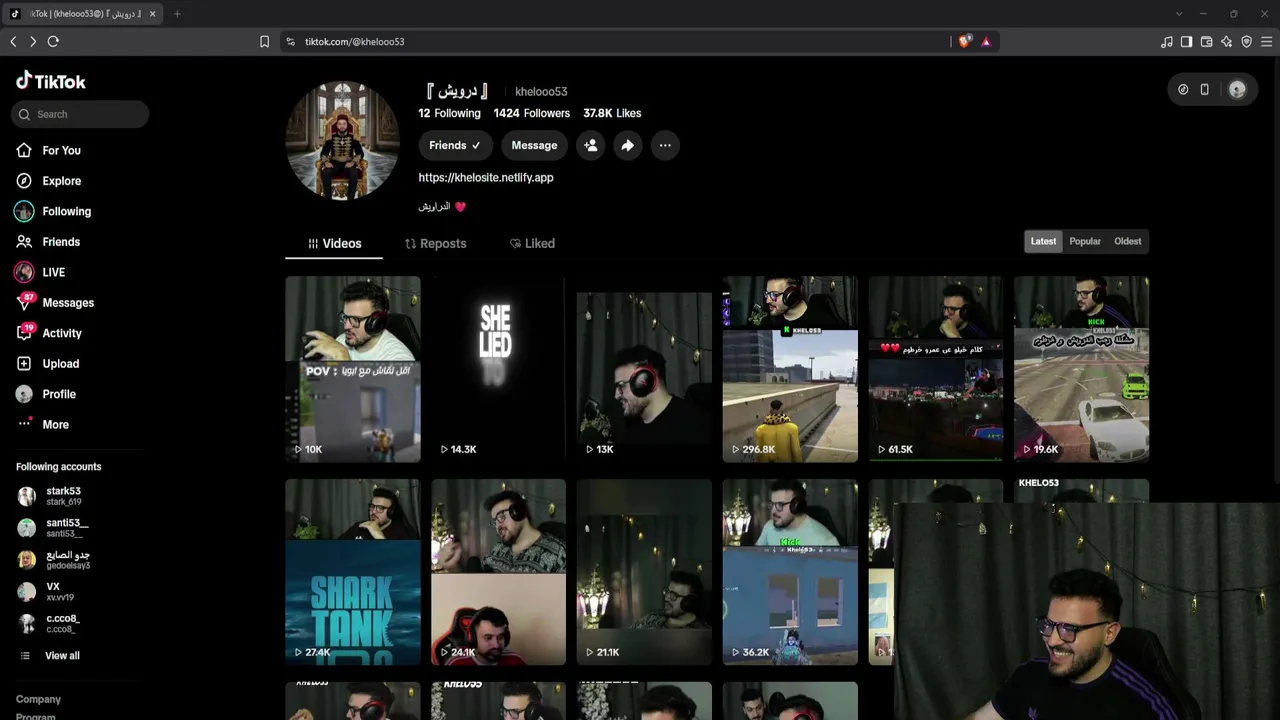This screenshot has width=1280, height=720.
Task: Switch to the Reposts tab
Action: point(435,243)
